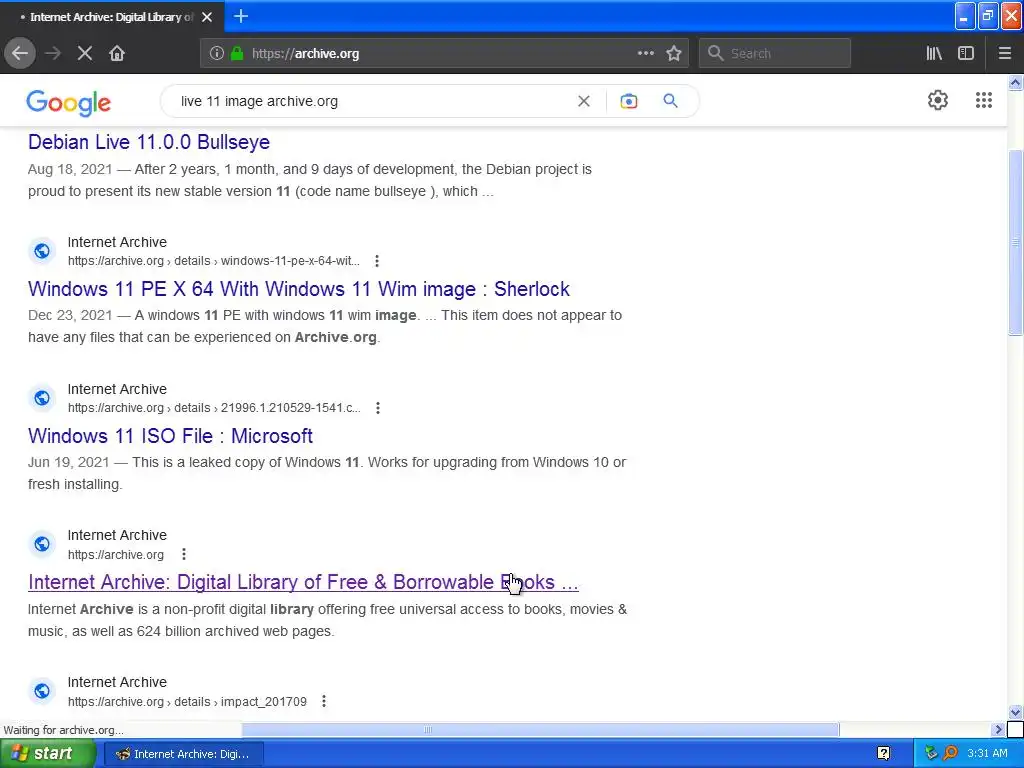This screenshot has width=1024, height=768.
Task: Select Internet Archive taskbar window button
Action: (184, 754)
